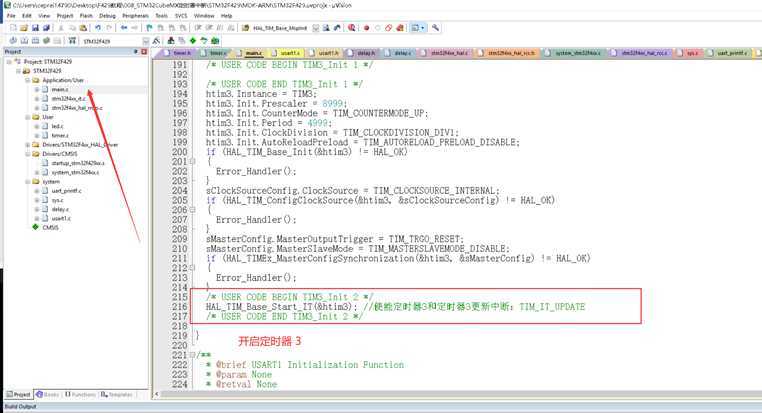Open the Flash menu
Image resolution: width=762 pixels, height=413 pixels.
tap(86, 16)
